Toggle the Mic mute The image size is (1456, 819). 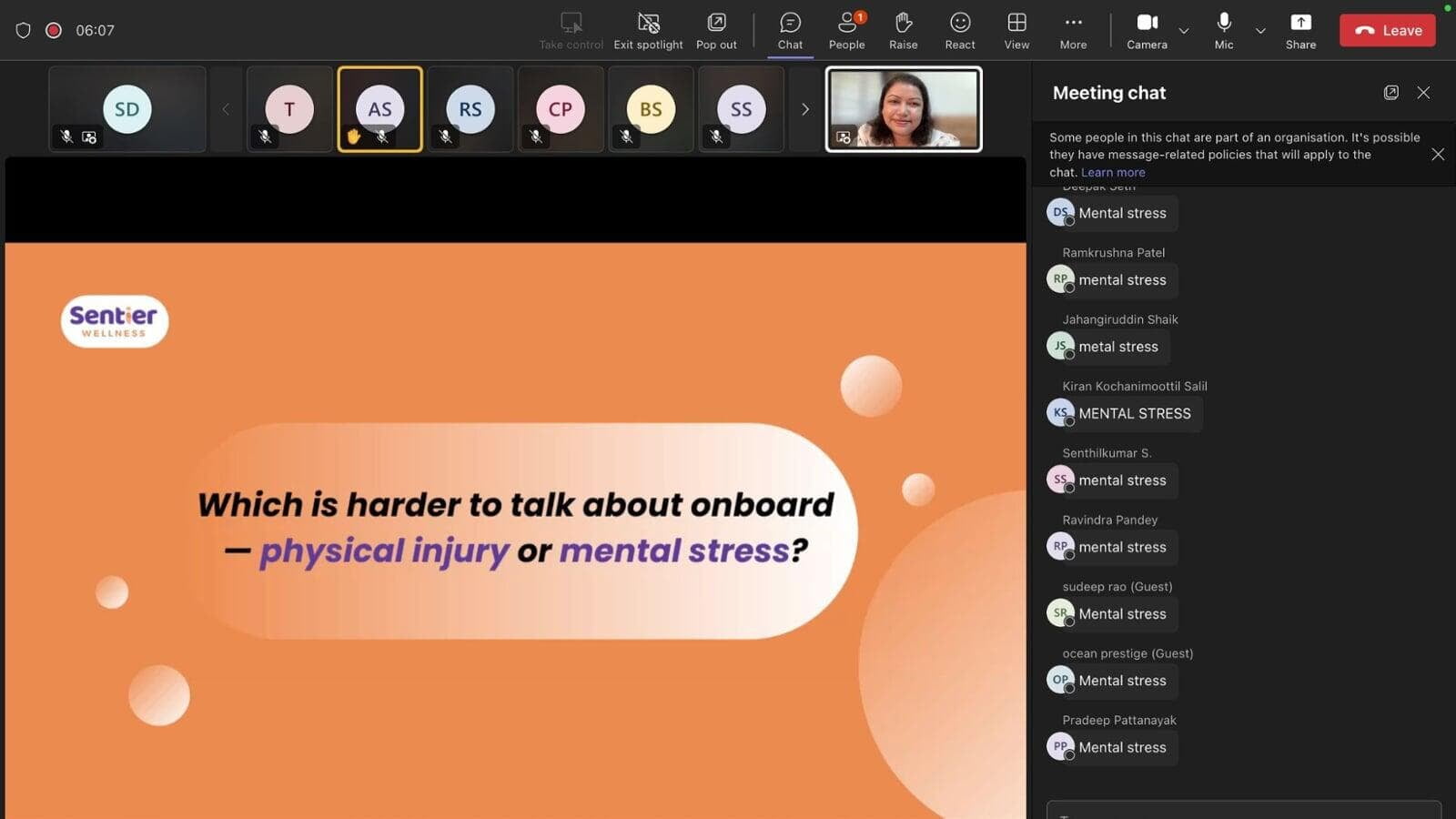pos(1224,30)
